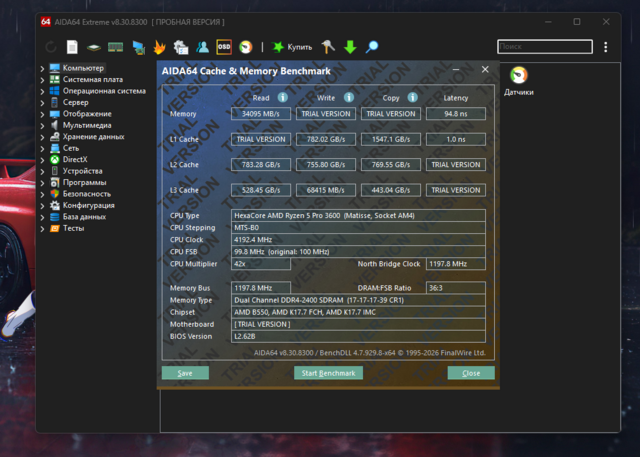This screenshot has height=457, width=640.
Task: Expand the Системная плата tree node
Action: (x=42, y=80)
